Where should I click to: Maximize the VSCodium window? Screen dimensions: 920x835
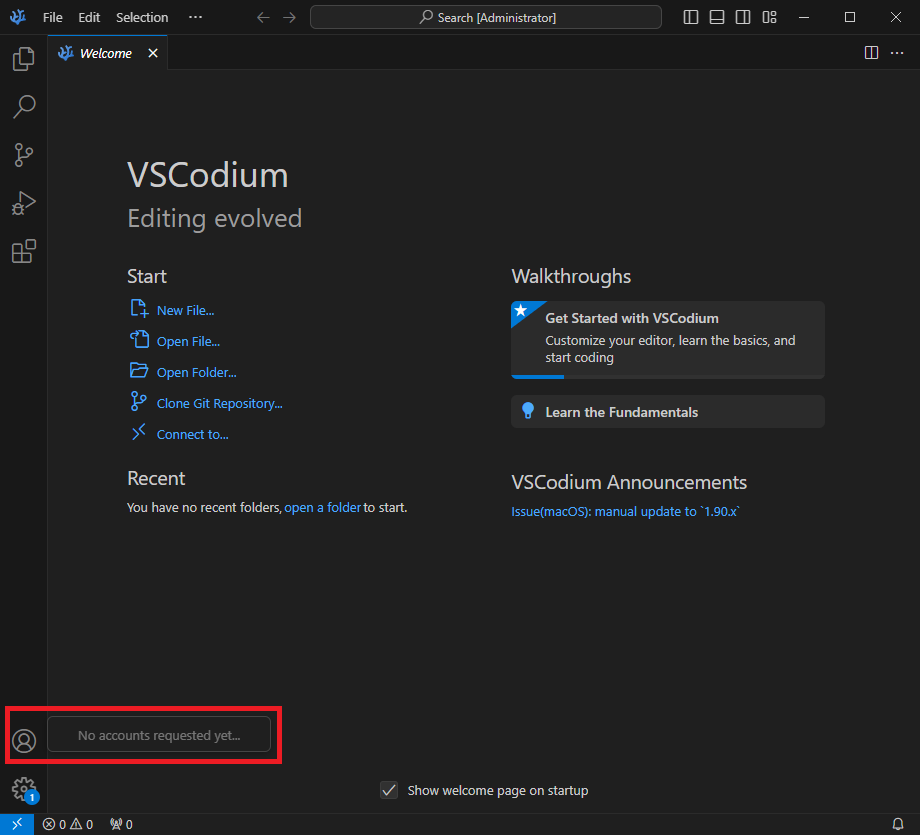(850, 17)
